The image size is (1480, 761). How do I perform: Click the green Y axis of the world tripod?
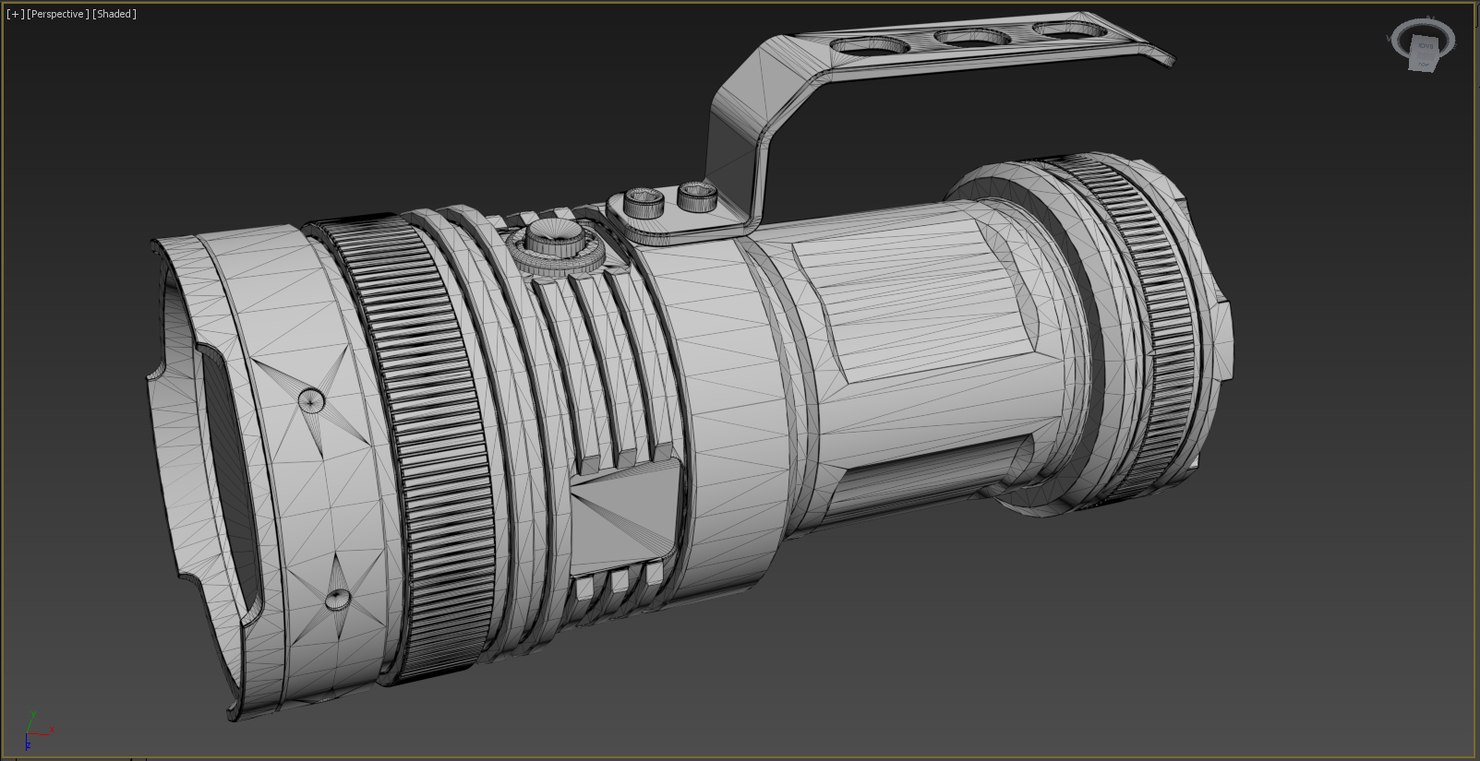[34, 713]
